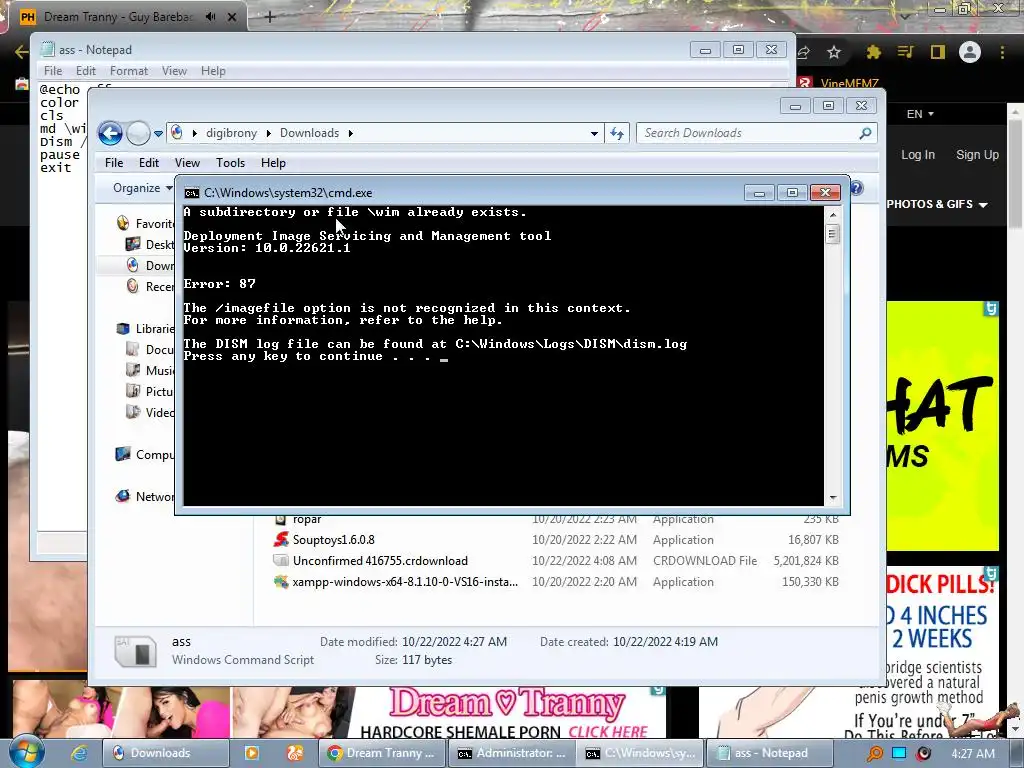This screenshot has width=1024, height=768.
Task: Launch Internet Explorer from the taskbar
Action: coord(79,753)
